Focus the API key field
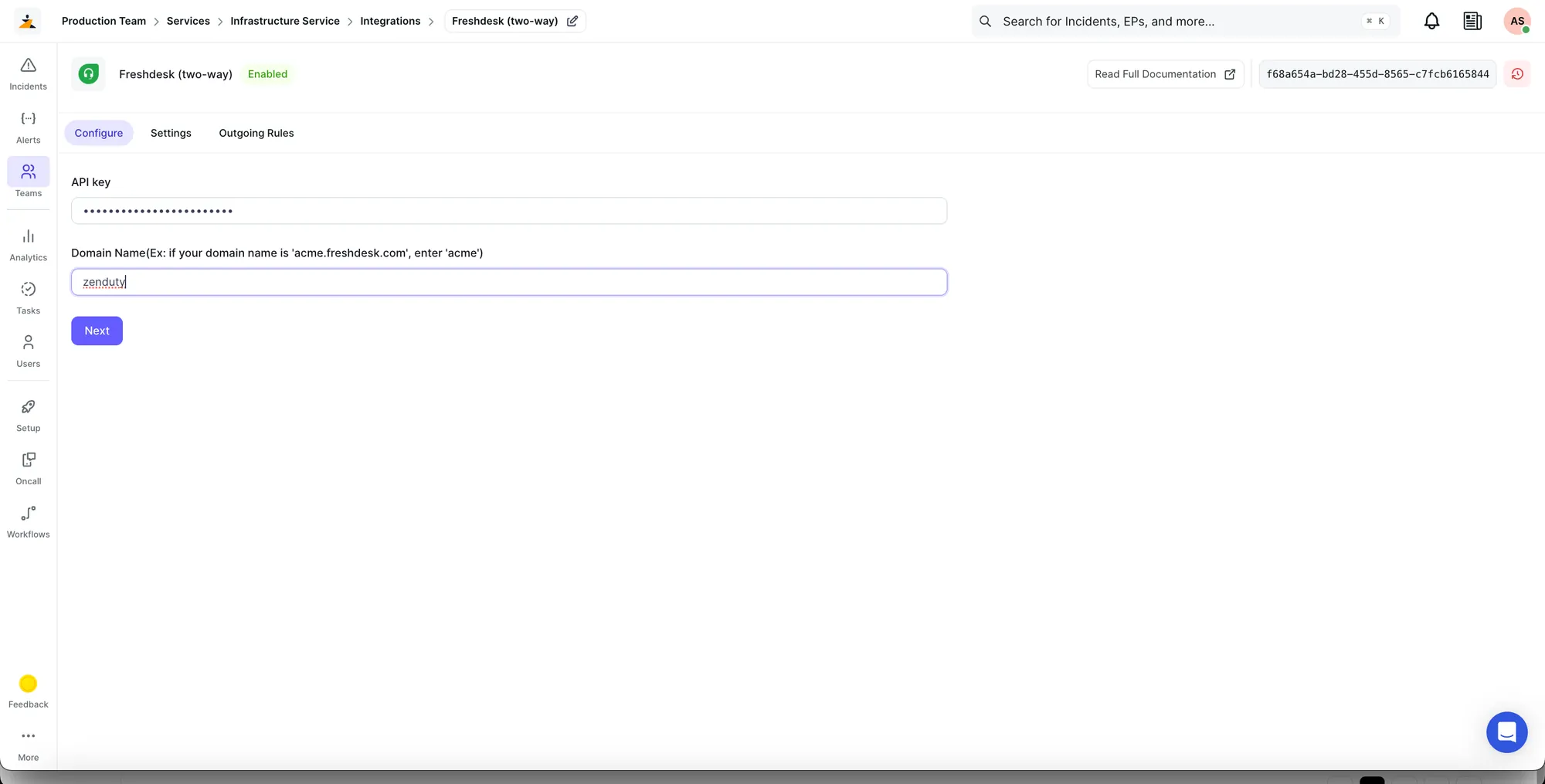Viewport: 1545px width, 784px height. (509, 211)
